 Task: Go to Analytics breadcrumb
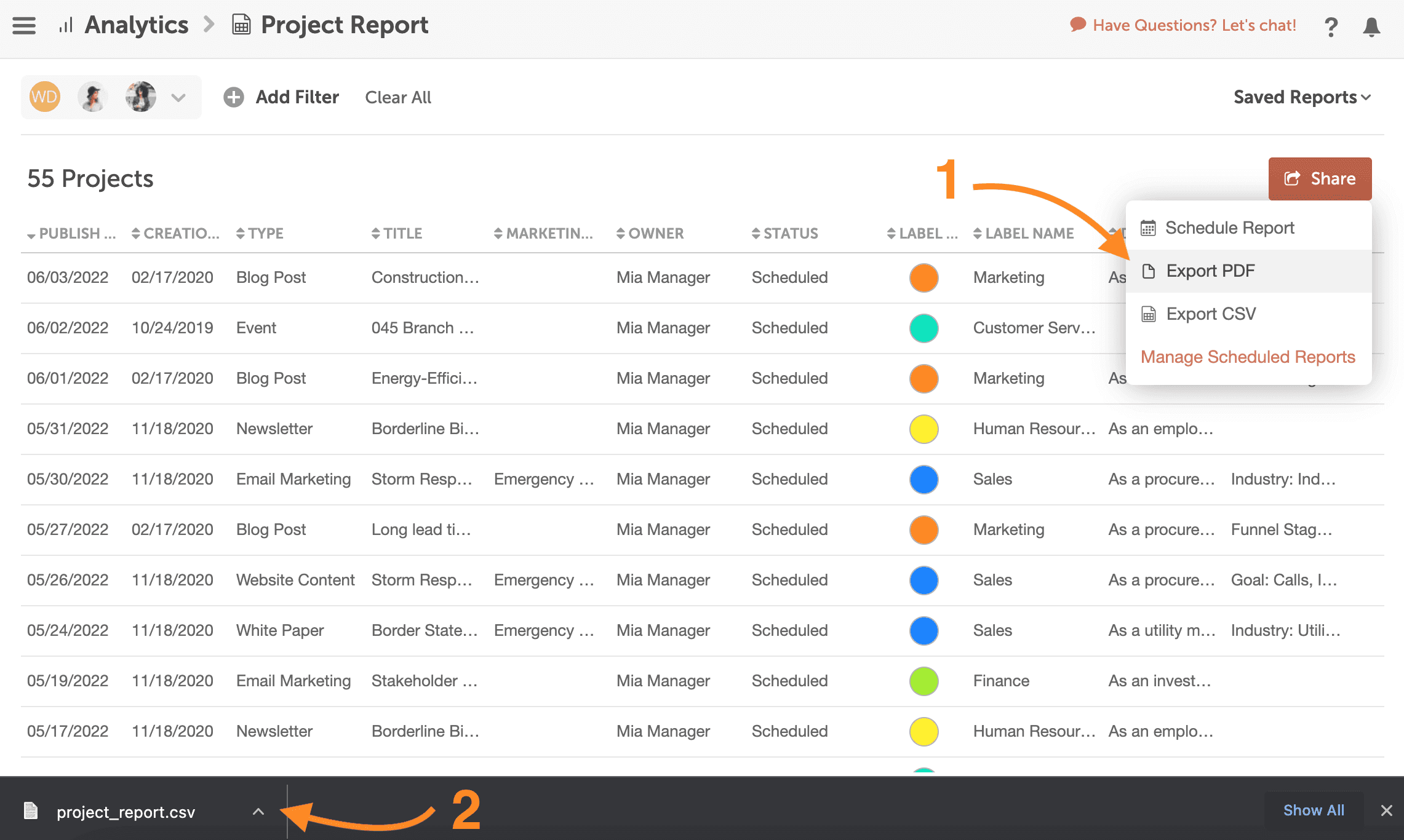(x=137, y=25)
